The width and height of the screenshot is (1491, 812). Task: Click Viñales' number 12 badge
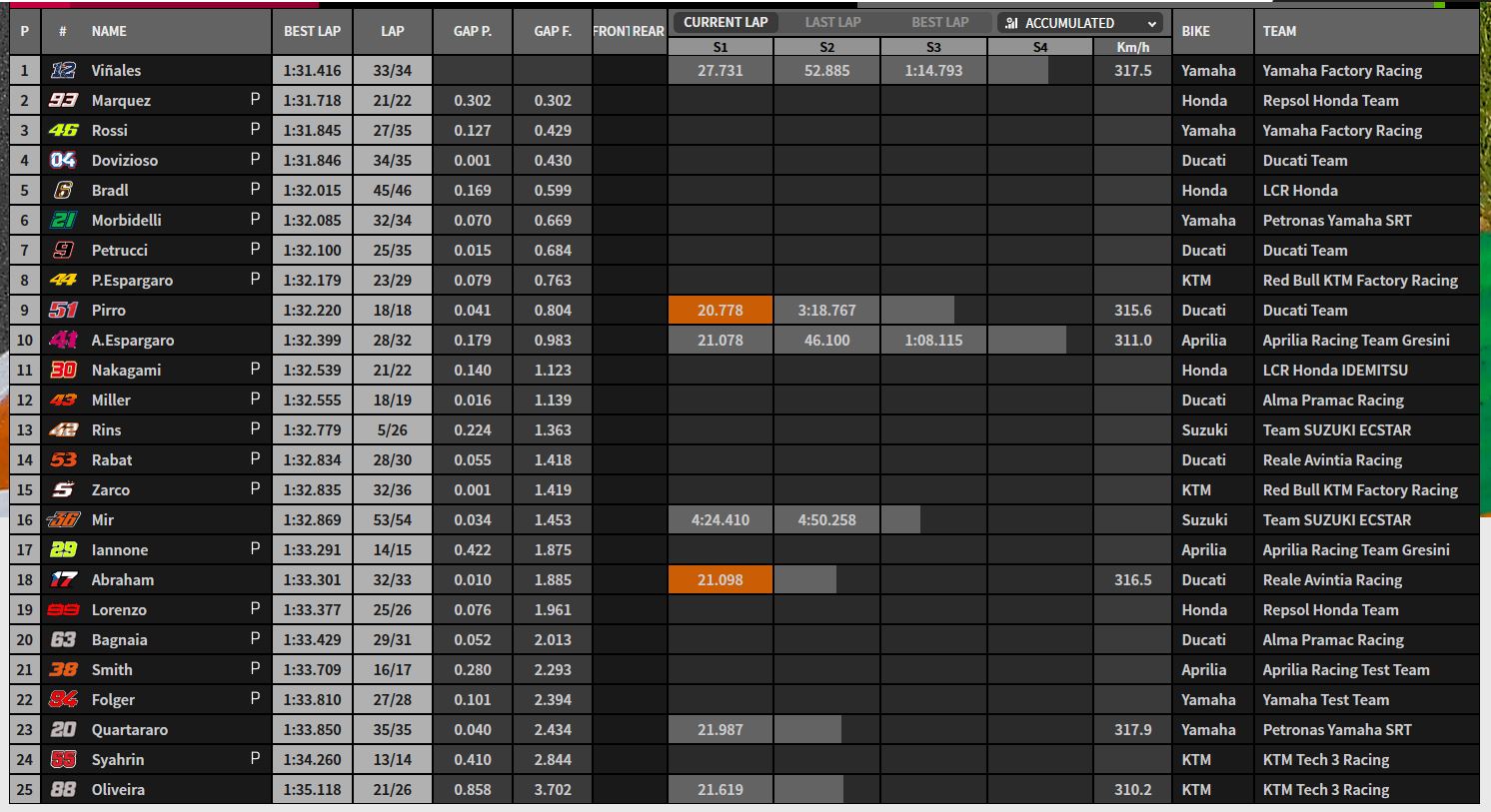pos(63,70)
